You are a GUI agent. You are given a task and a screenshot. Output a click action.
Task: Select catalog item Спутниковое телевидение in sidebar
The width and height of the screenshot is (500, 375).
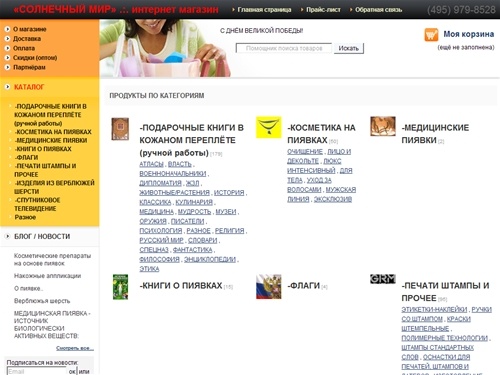37,204
